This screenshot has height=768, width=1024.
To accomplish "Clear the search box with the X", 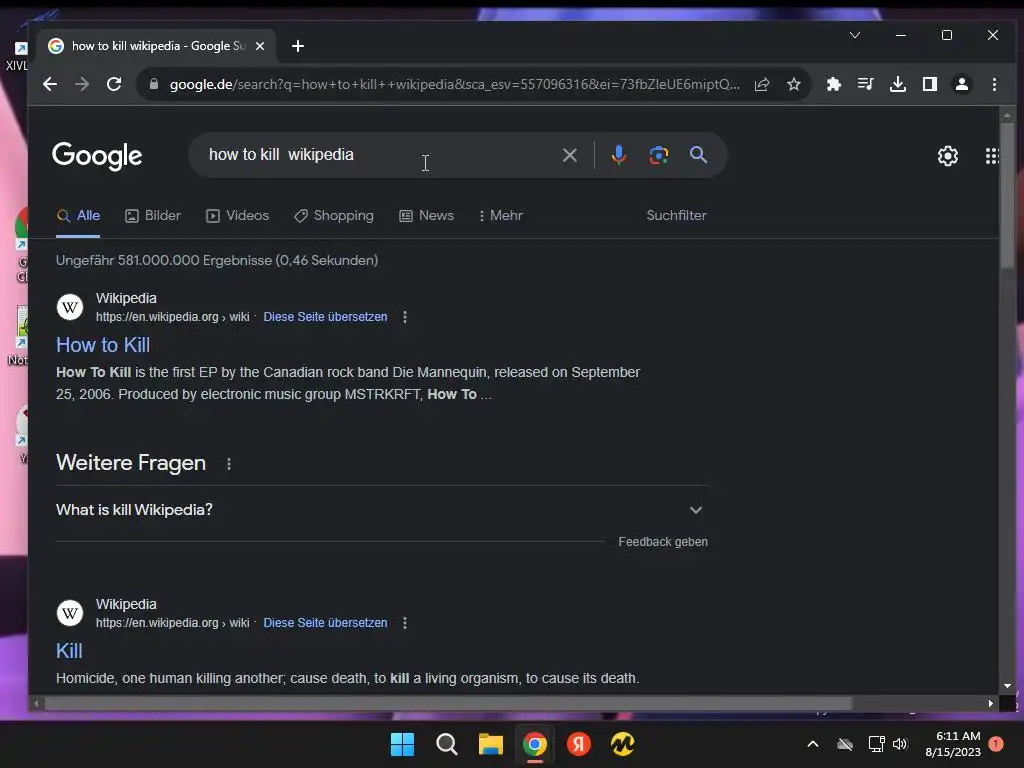I will 569,155.
